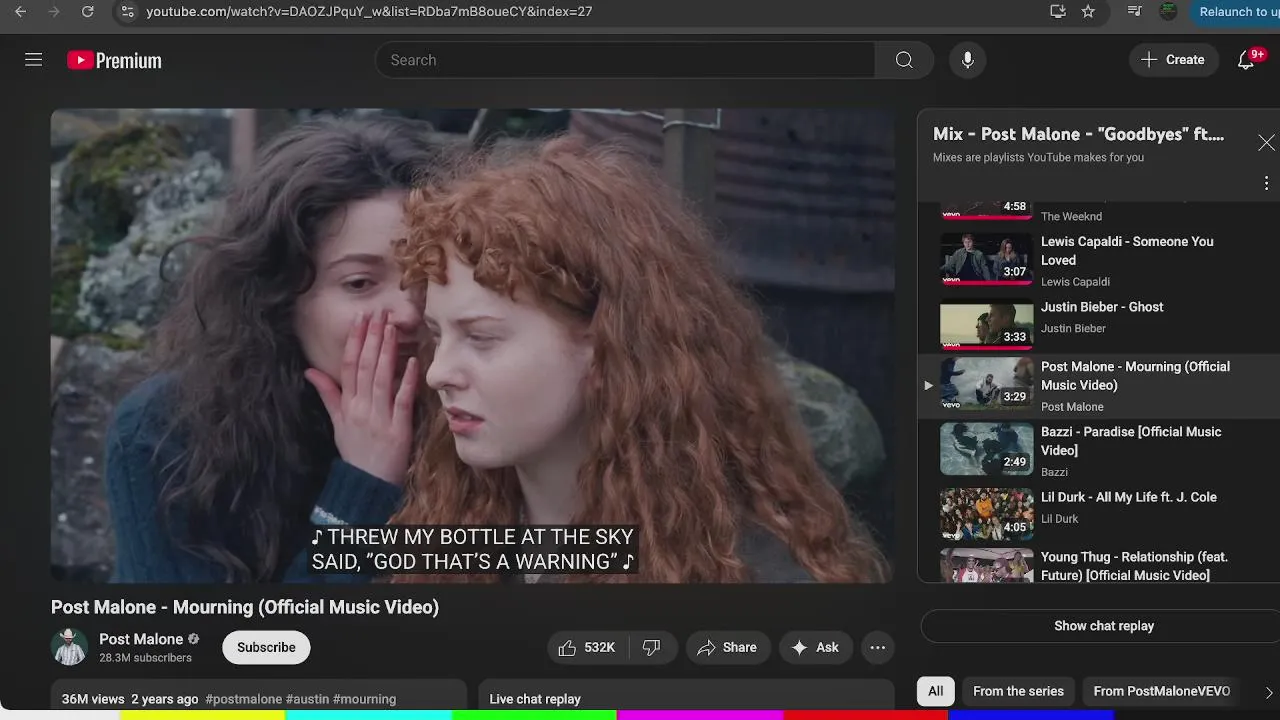The image size is (1280, 720).
Task: Select From the series chip
Action: [1018, 691]
